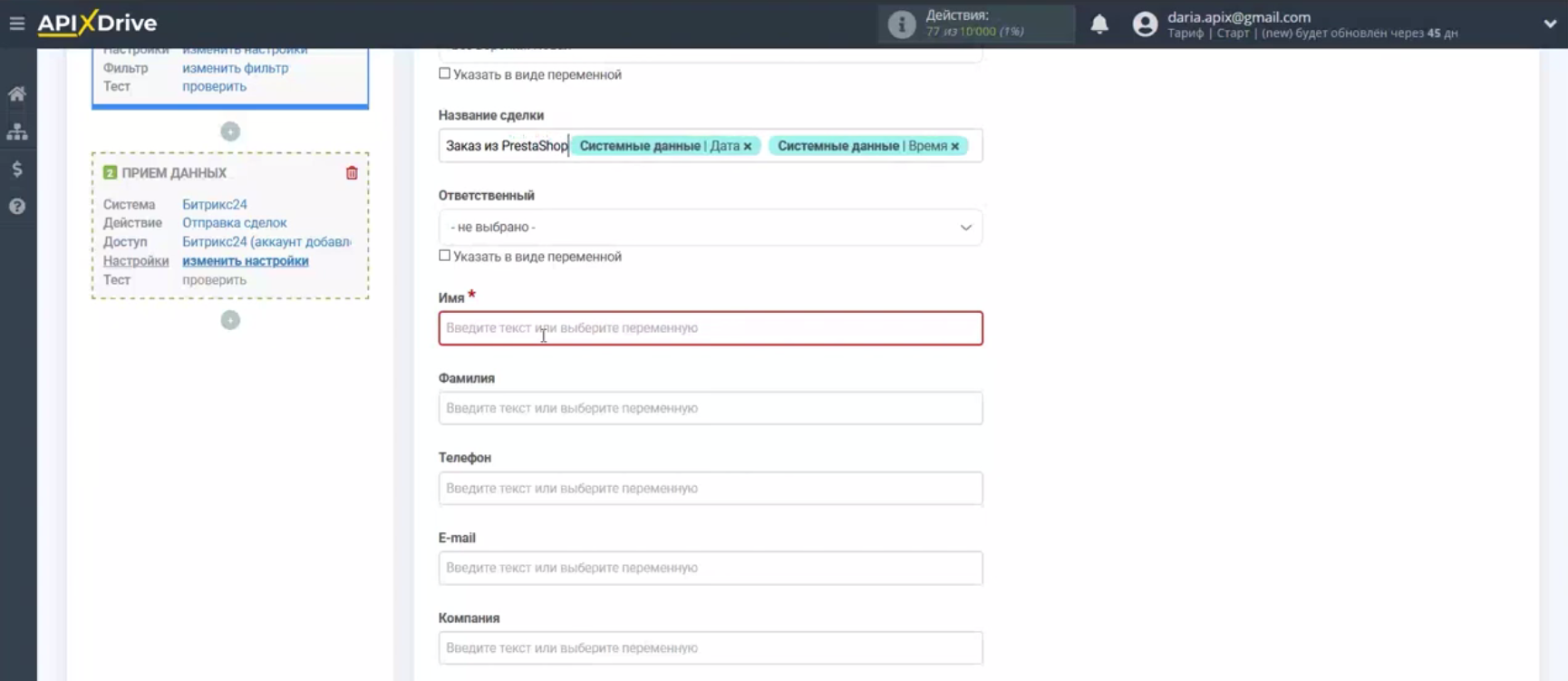Click Настройки label in Прием данных

pyautogui.click(x=136, y=261)
